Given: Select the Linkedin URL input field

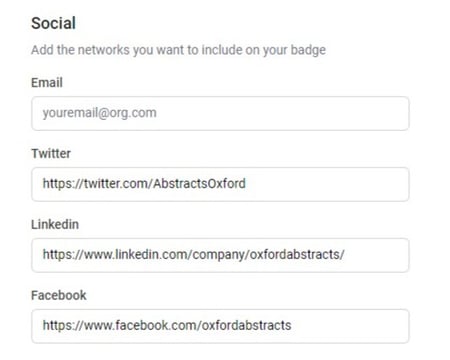Looking at the screenshot, I should [x=220, y=255].
